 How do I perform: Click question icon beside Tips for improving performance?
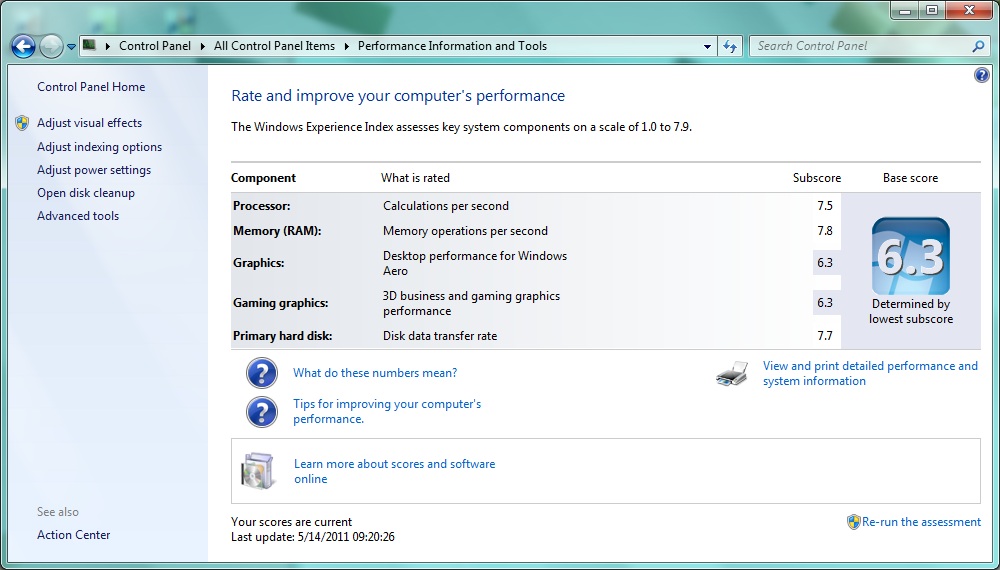[262, 412]
